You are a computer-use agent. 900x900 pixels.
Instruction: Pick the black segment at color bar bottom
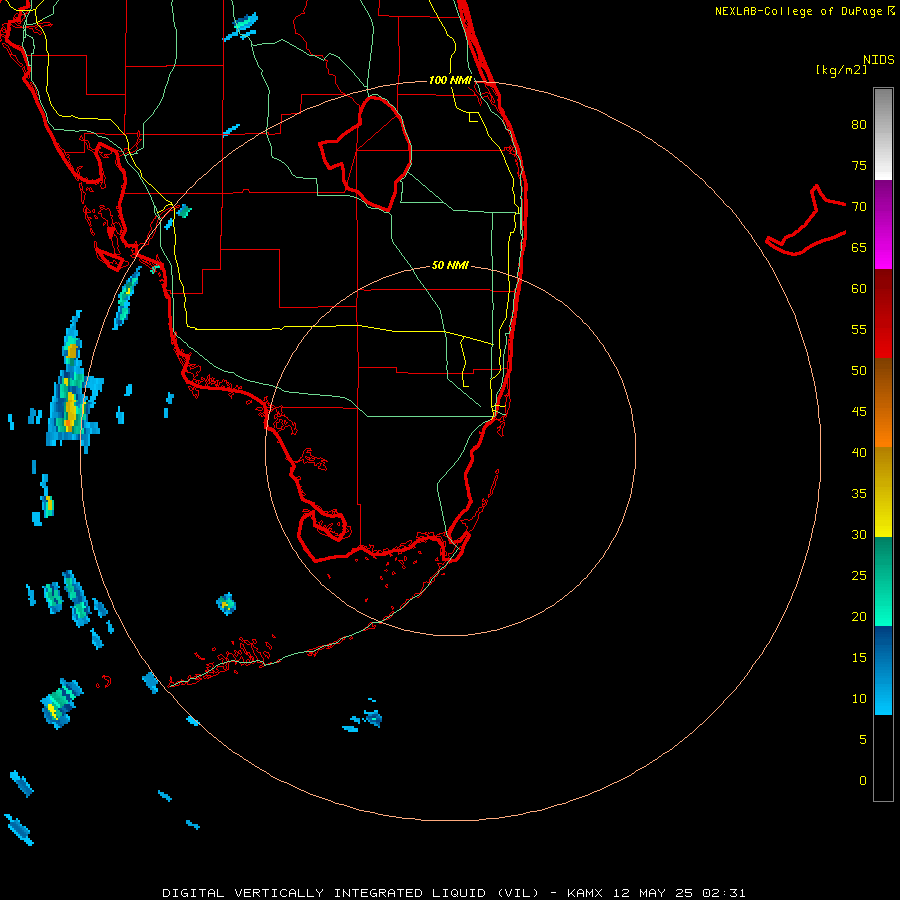point(883,758)
